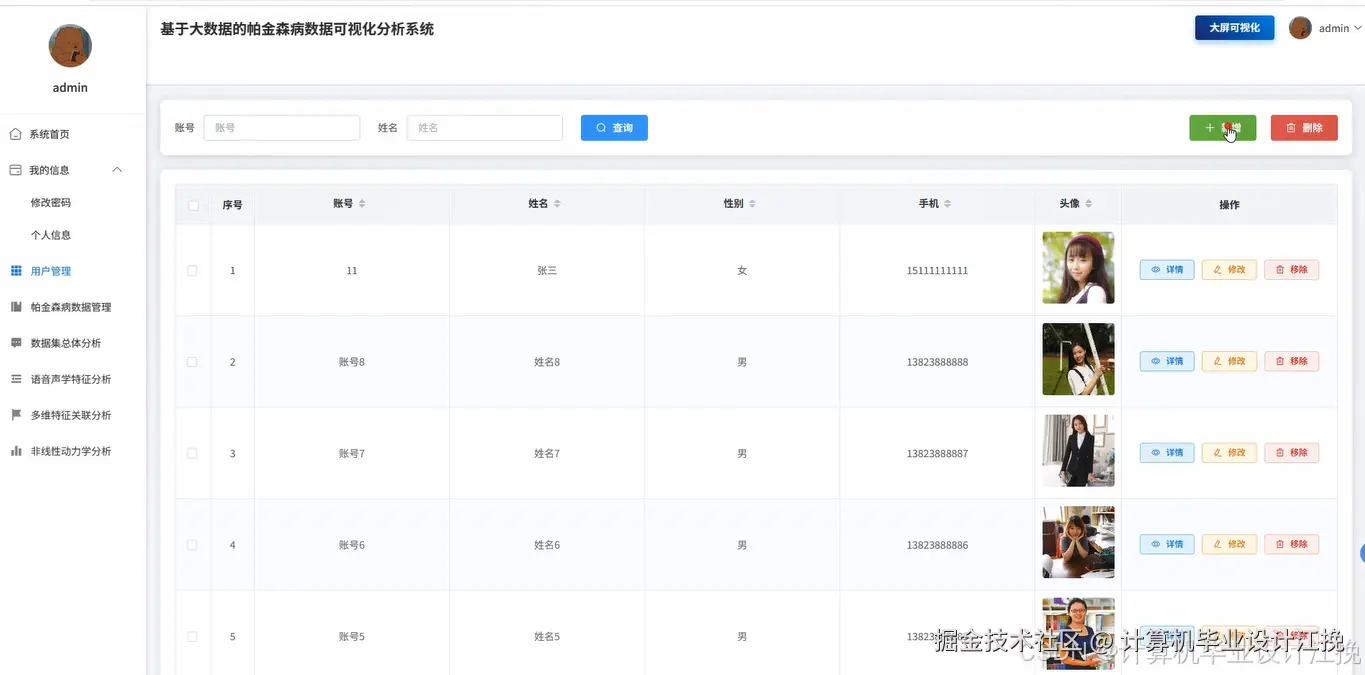Click 修改 for 账号6
Image resolution: width=1365 pixels, height=675 pixels.
pyautogui.click(x=1229, y=544)
